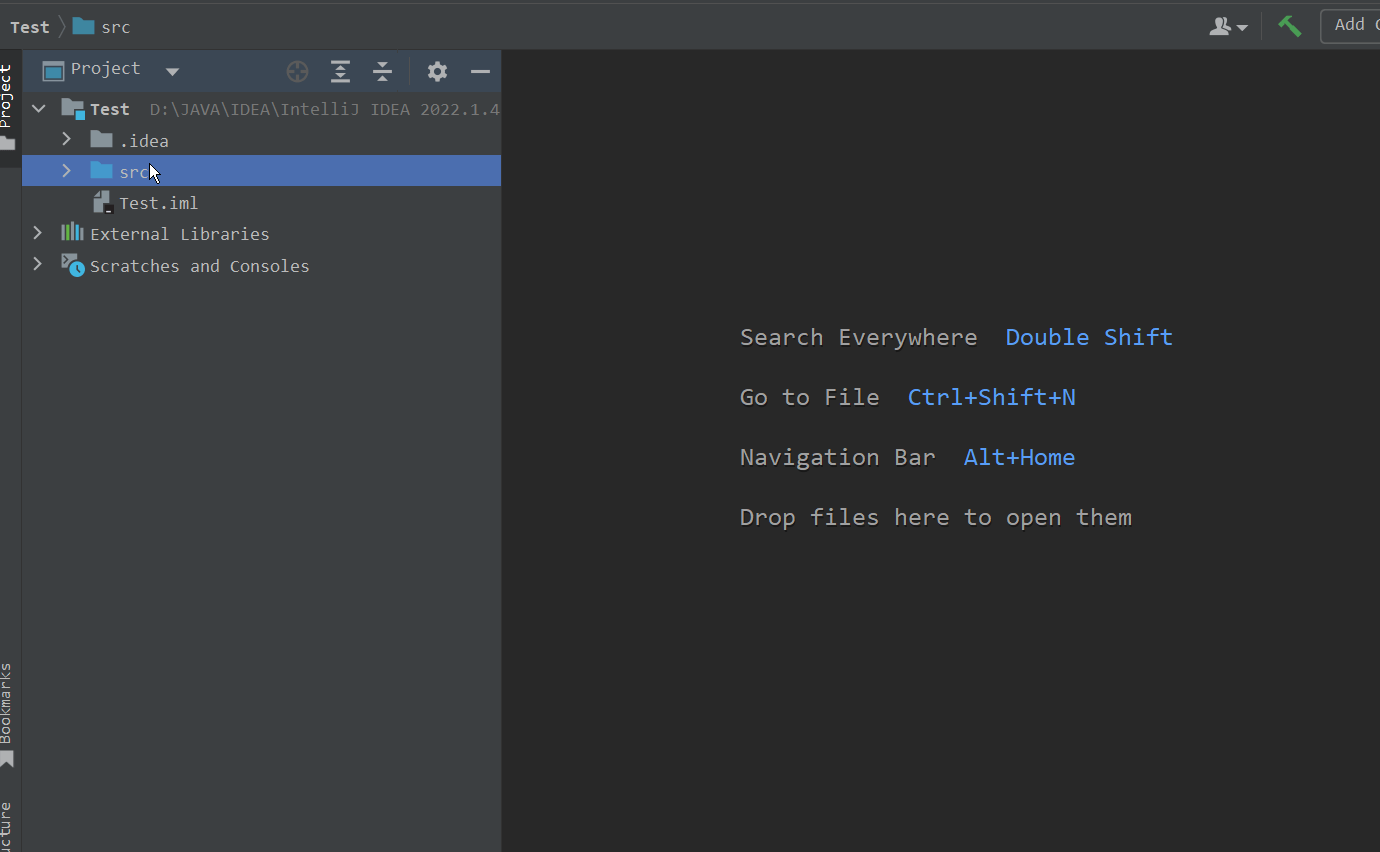
Task: Click the Test breadcrumb in navigation bar
Action: tap(30, 27)
